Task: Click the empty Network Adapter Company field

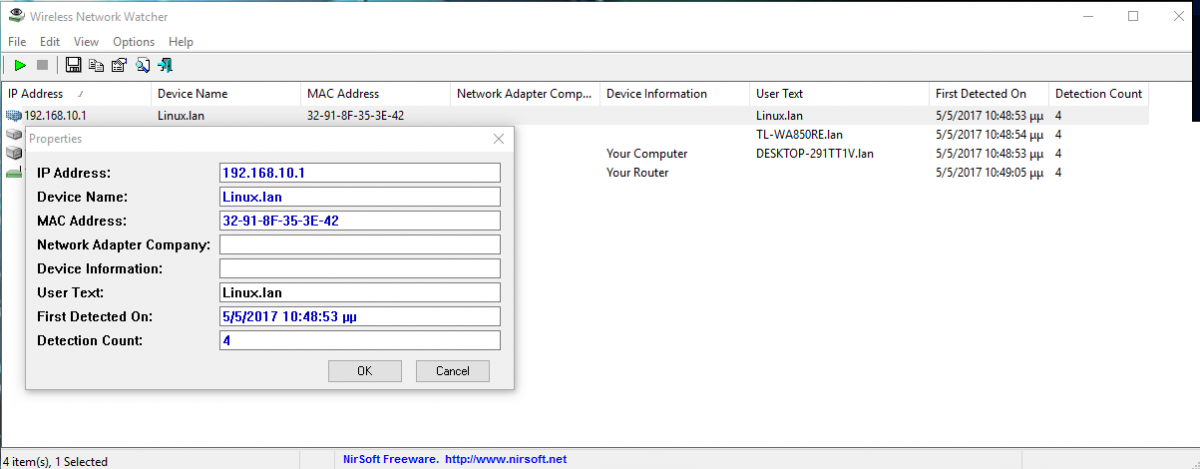Action: coord(359,245)
